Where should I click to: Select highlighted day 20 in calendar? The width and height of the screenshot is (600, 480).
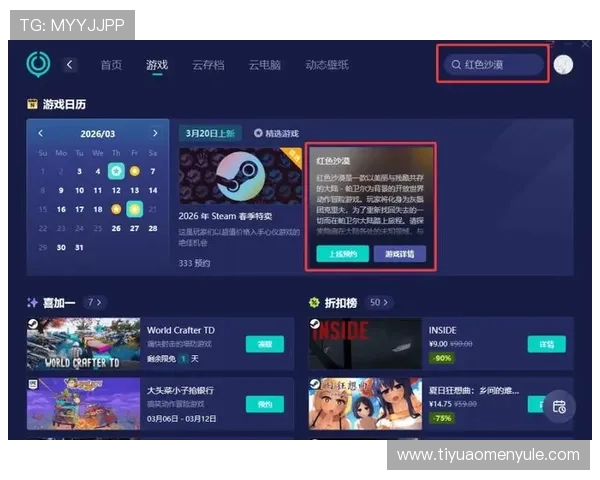pyautogui.click(x=135, y=209)
